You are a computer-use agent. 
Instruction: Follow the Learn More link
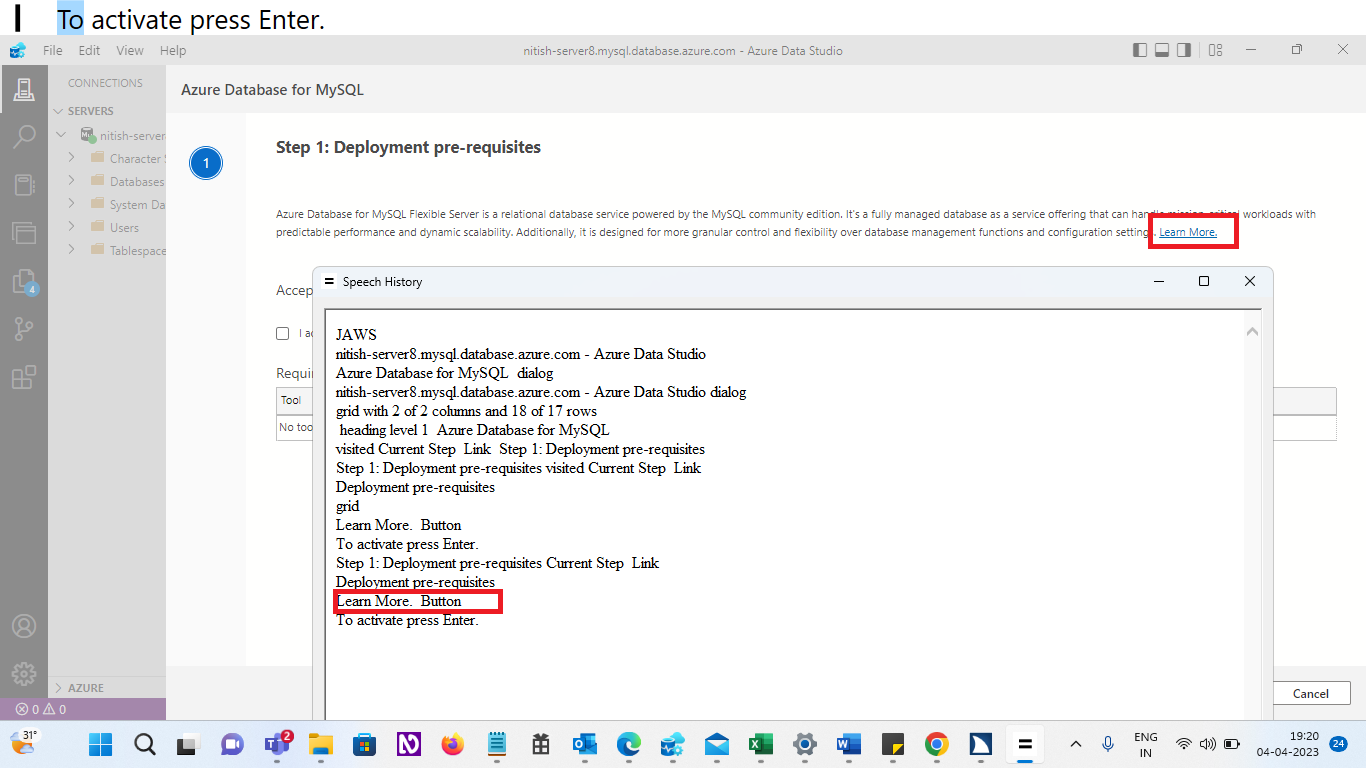(1190, 231)
